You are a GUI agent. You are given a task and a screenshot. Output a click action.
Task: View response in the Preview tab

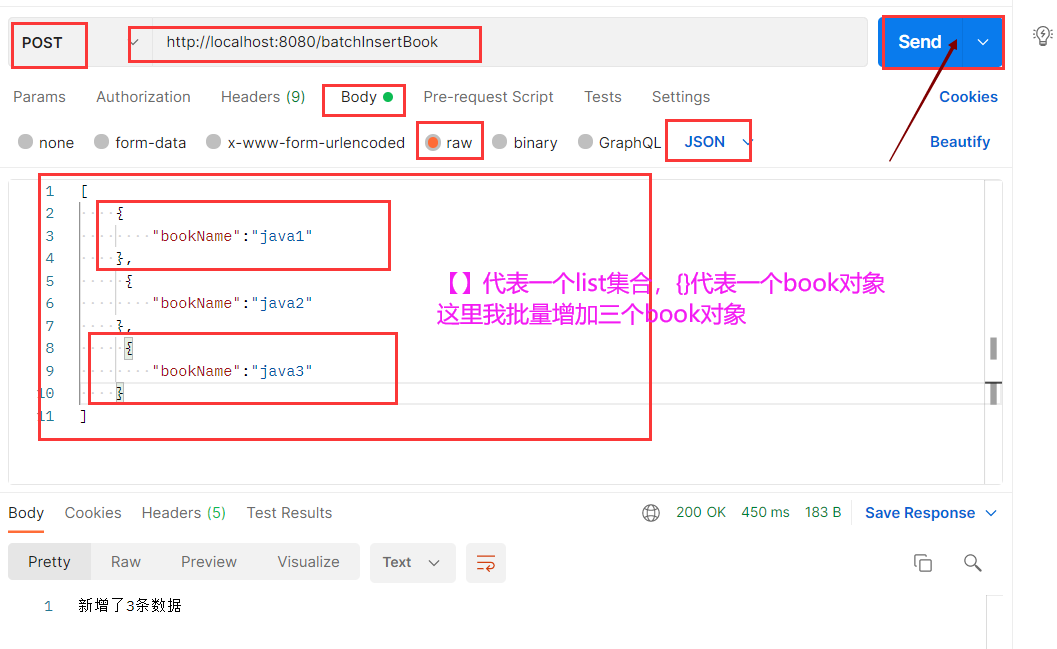(x=208, y=562)
